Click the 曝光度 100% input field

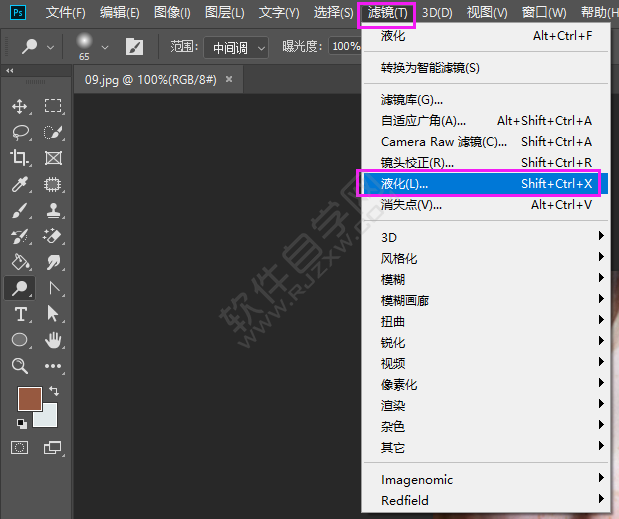tap(345, 47)
